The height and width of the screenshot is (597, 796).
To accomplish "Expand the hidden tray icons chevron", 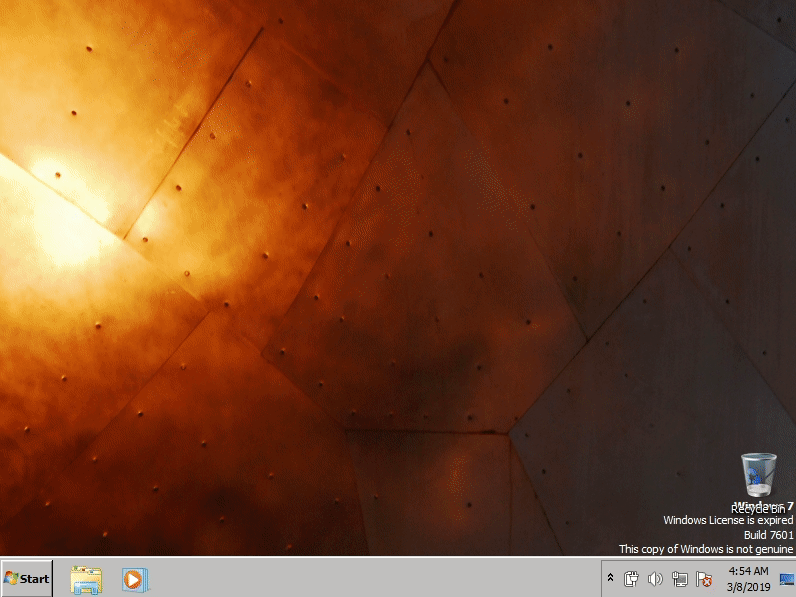I will [x=610, y=578].
